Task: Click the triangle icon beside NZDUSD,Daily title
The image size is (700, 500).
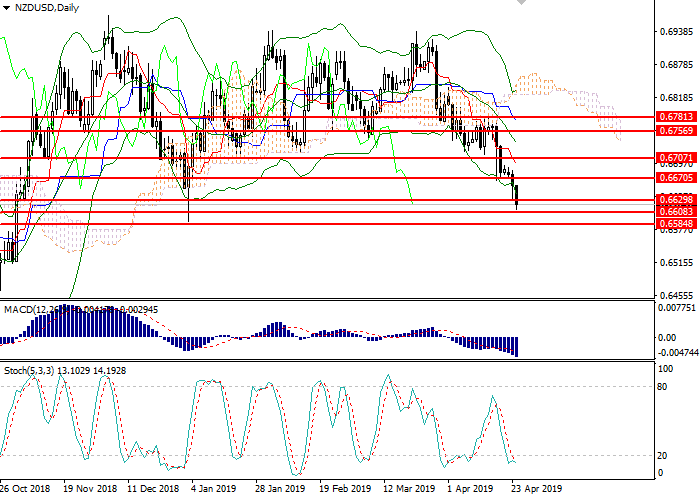Action: point(7,8)
